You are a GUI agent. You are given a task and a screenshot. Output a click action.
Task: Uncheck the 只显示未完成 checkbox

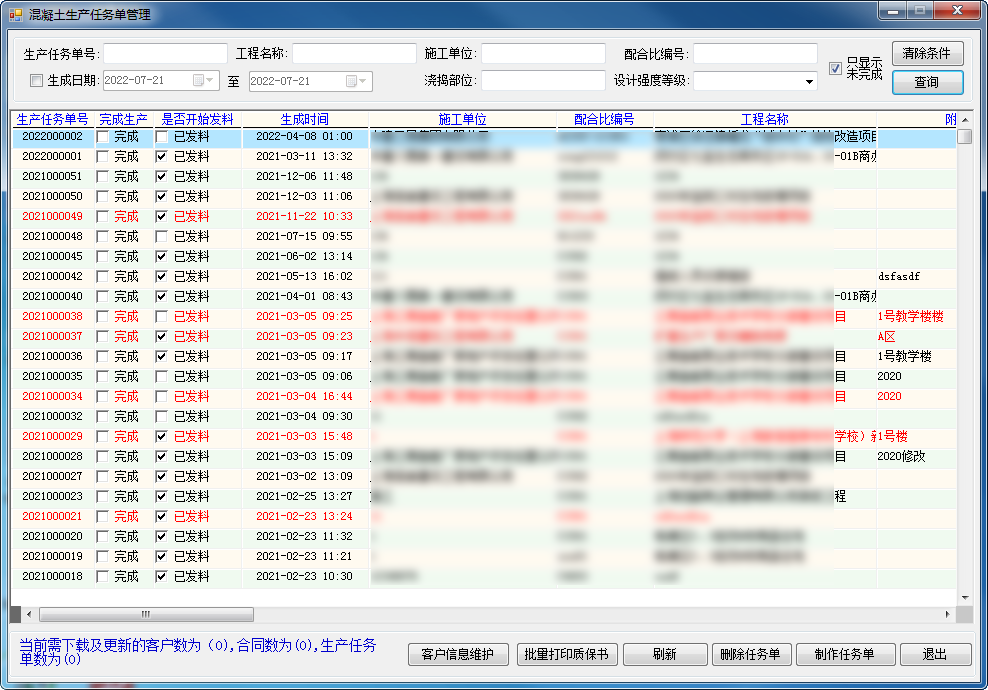pos(835,68)
